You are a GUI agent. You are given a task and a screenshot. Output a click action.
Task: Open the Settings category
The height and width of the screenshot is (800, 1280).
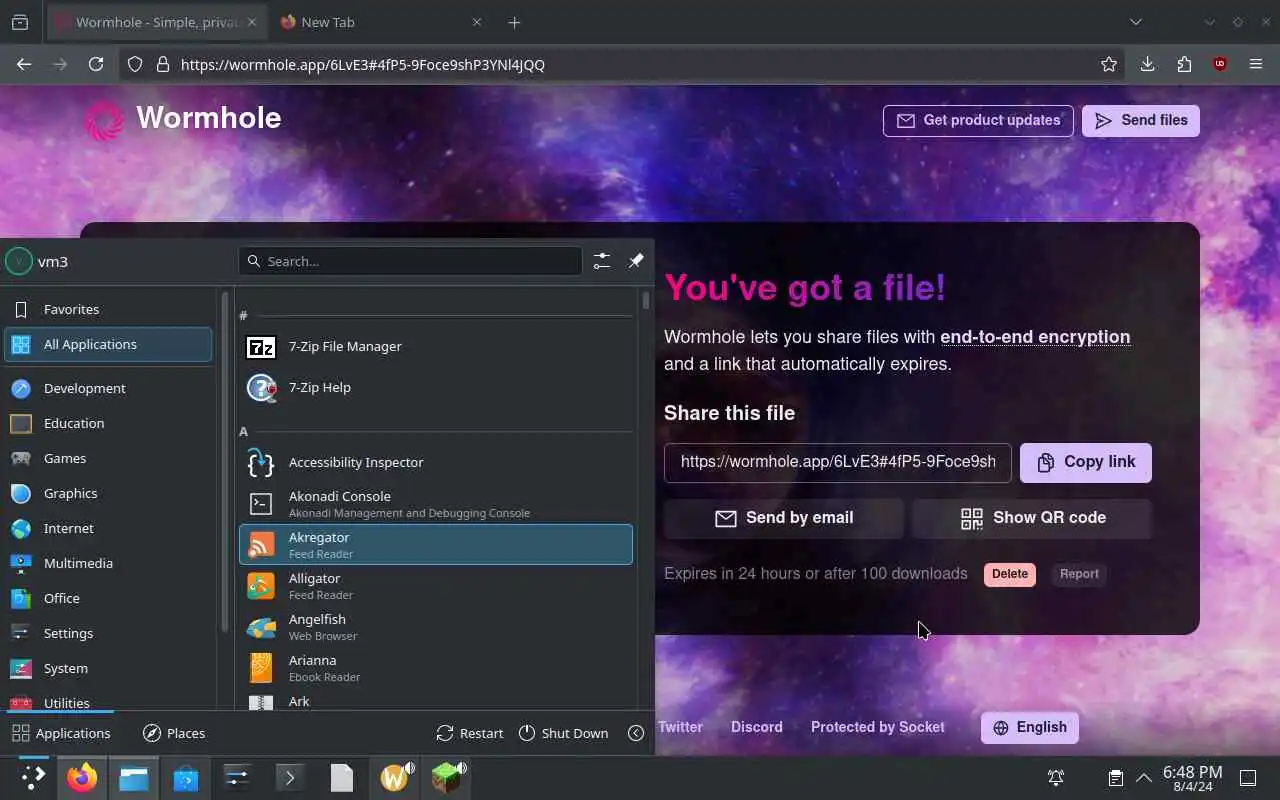point(108,633)
